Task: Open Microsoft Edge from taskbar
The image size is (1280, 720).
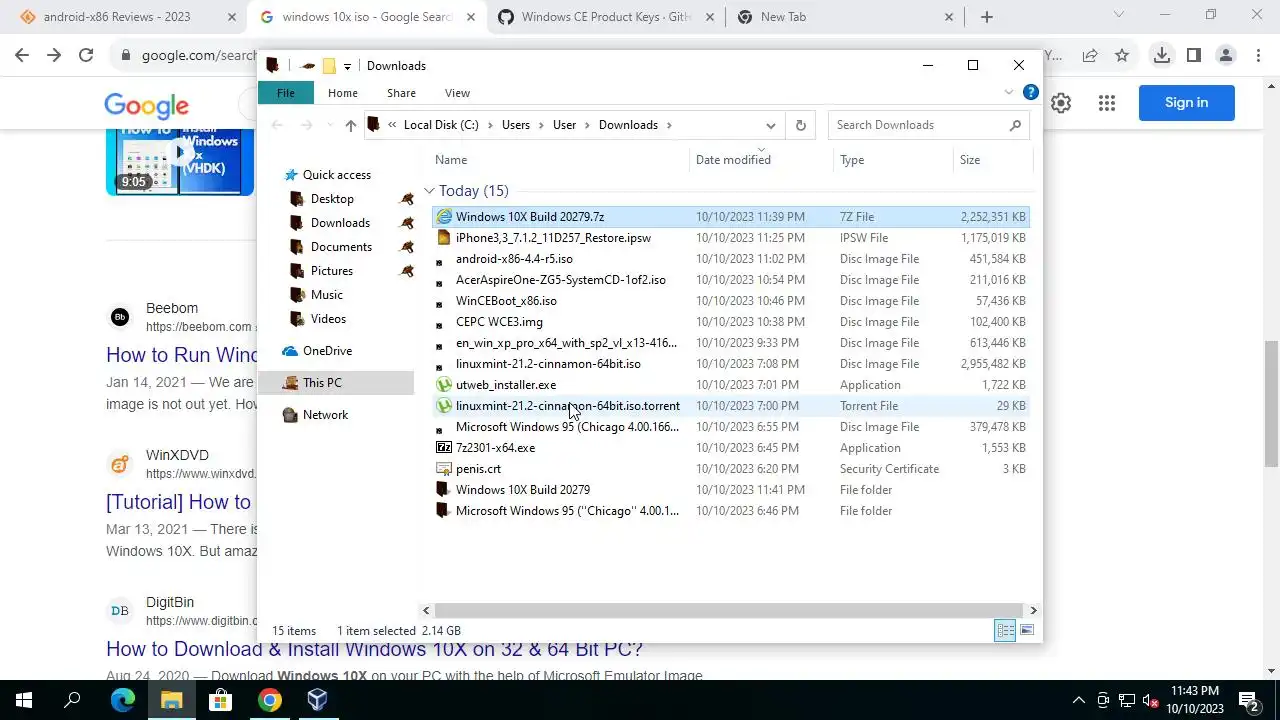Action: (122, 700)
